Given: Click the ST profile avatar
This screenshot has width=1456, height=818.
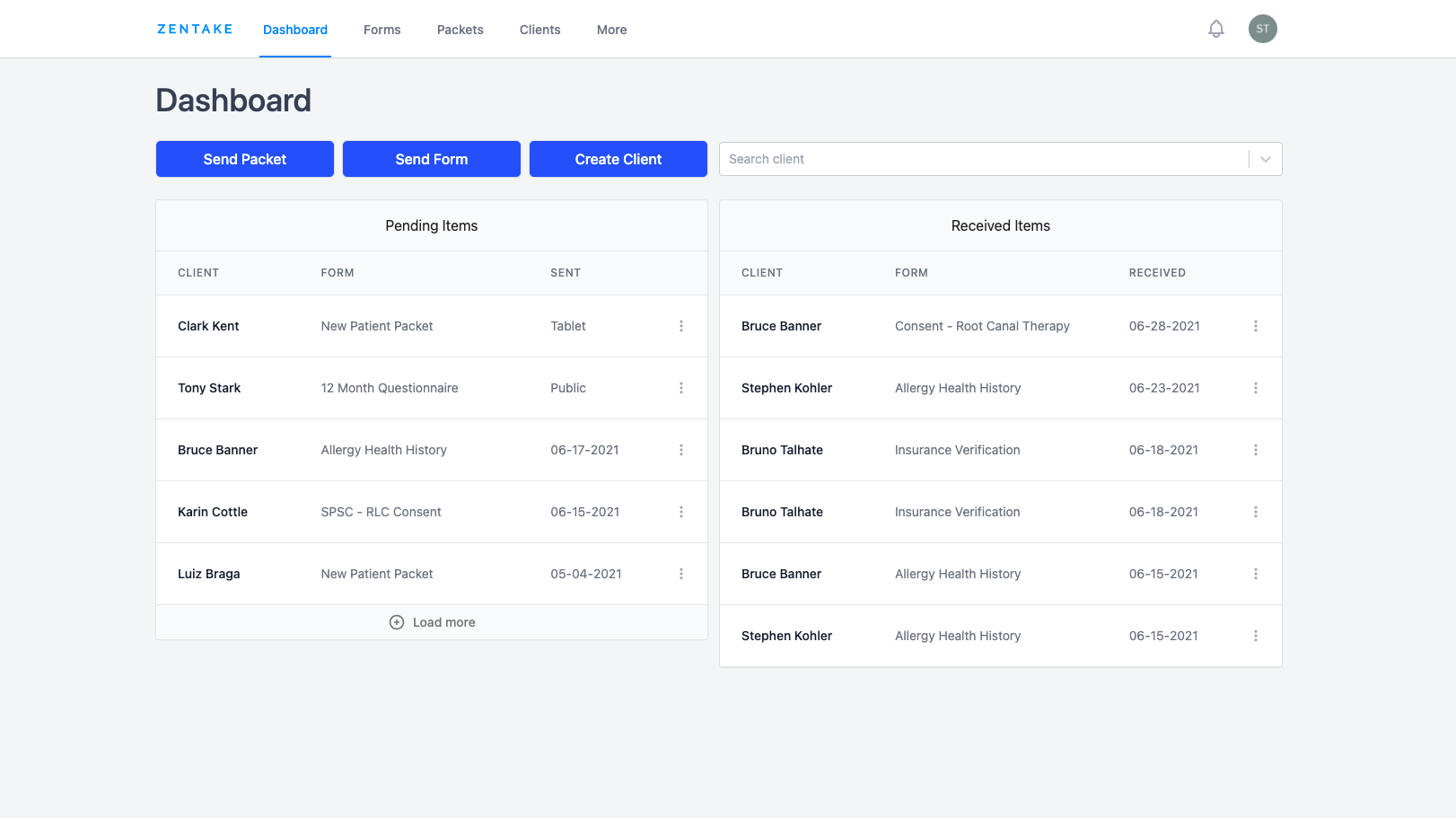Looking at the screenshot, I should 1262,29.
